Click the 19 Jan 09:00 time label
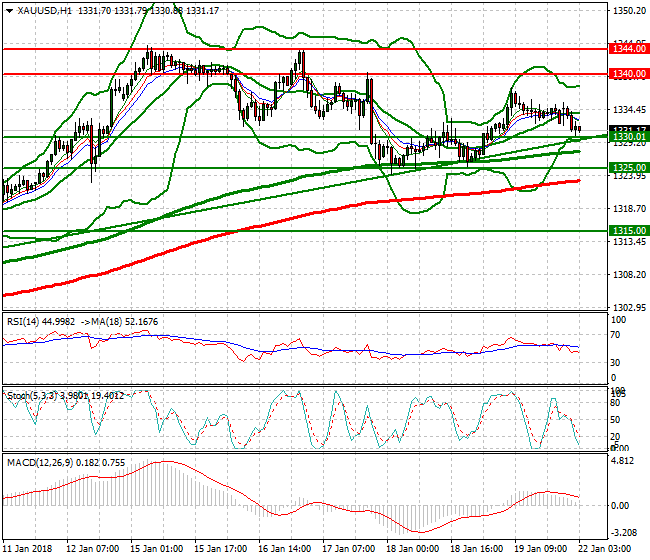650x560 pixels. [x=541, y=548]
